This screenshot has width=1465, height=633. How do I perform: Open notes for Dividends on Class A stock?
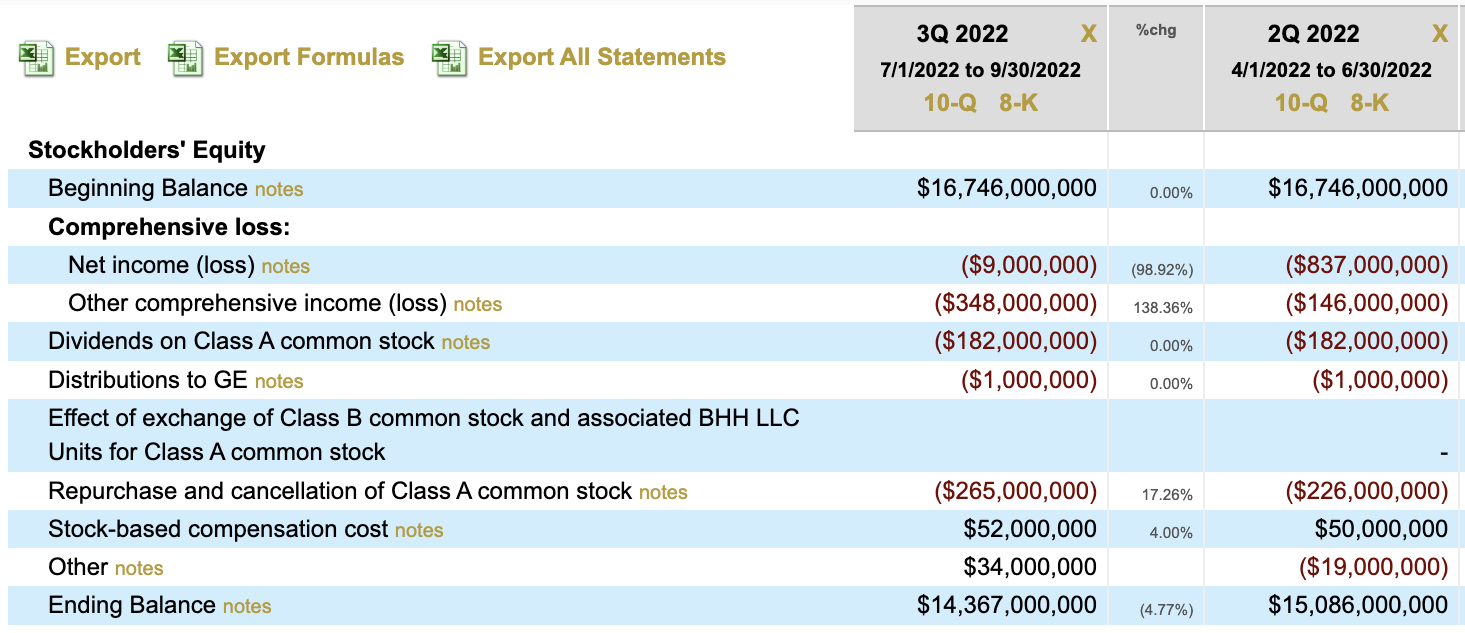click(x=466, y=343)
